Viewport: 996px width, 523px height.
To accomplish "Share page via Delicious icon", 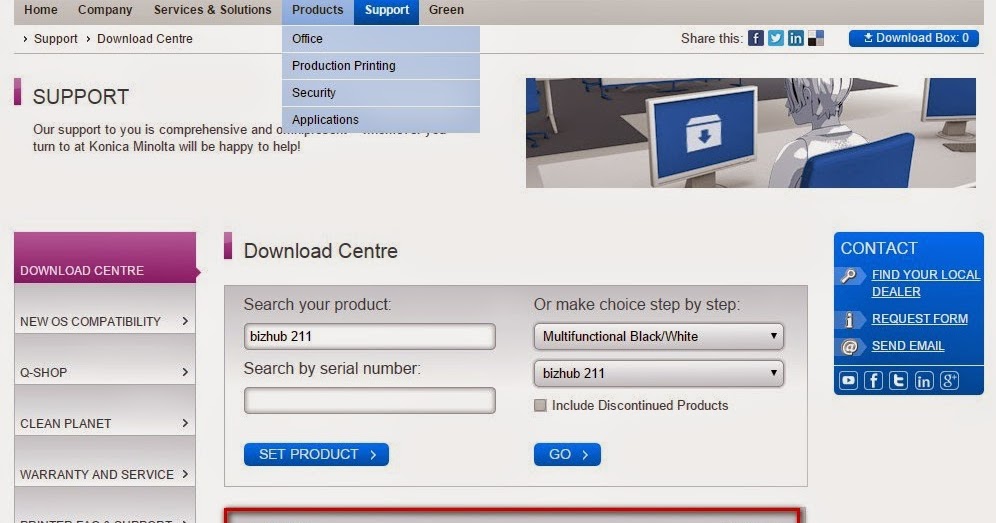I will pos(816,38).
